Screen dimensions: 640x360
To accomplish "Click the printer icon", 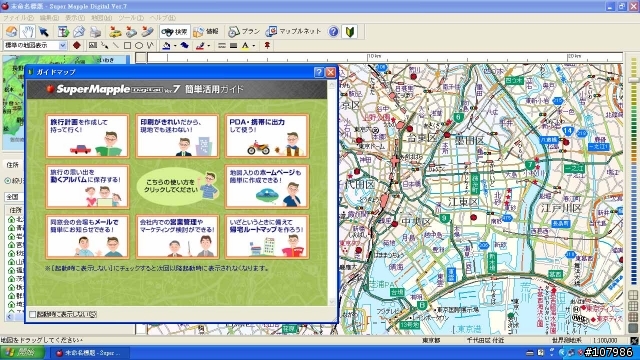I will click(95, 31).
